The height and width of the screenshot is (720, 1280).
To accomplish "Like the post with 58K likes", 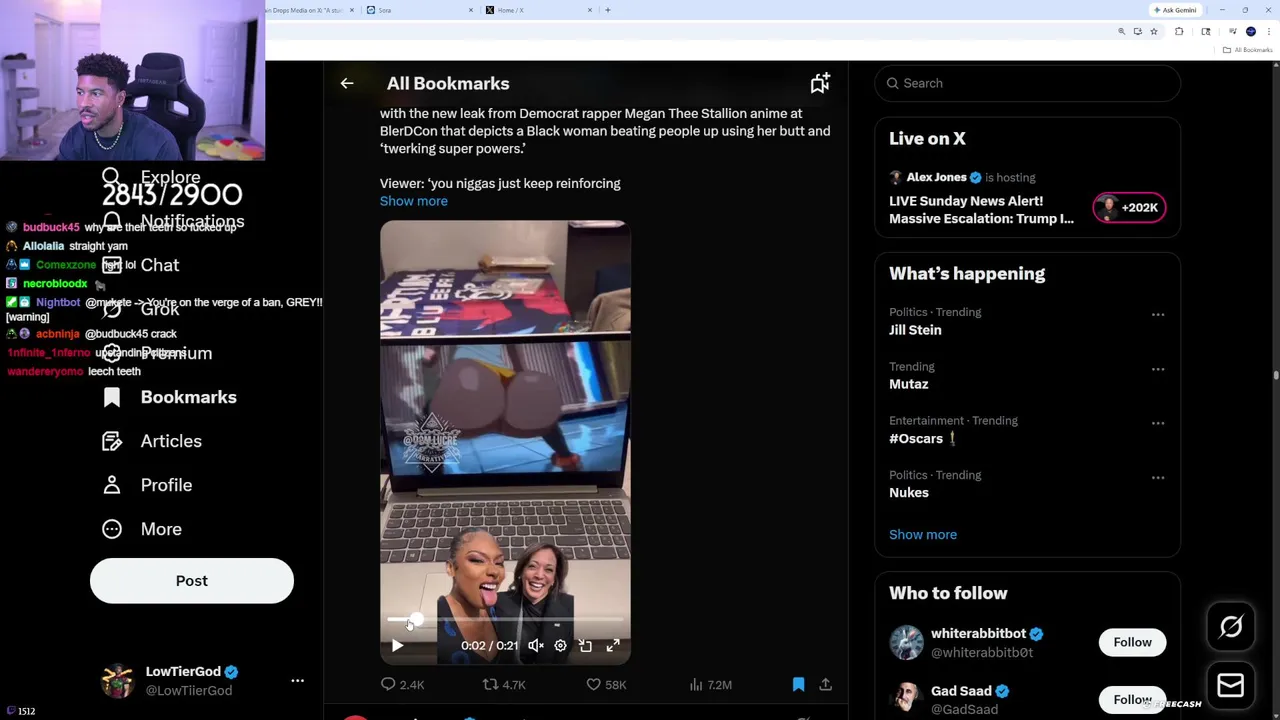I will point(606,685).
